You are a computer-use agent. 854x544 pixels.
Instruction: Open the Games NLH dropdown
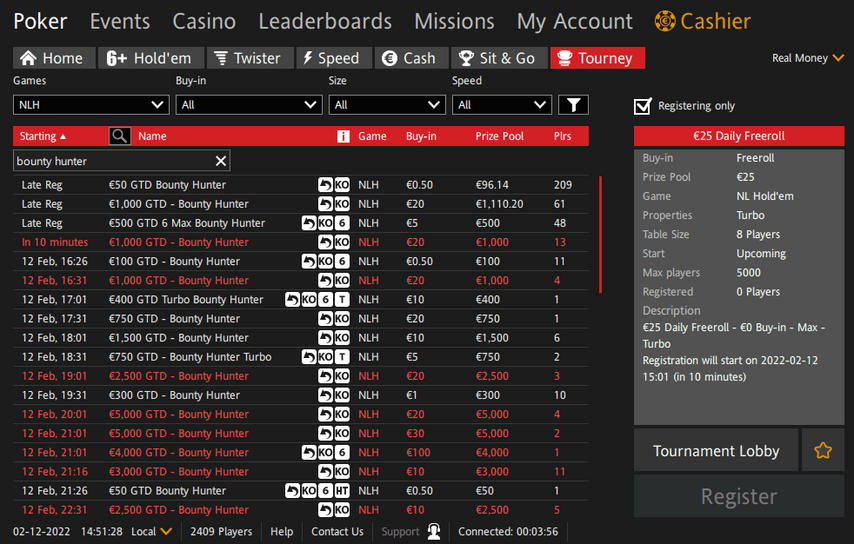tap(91, 105)
